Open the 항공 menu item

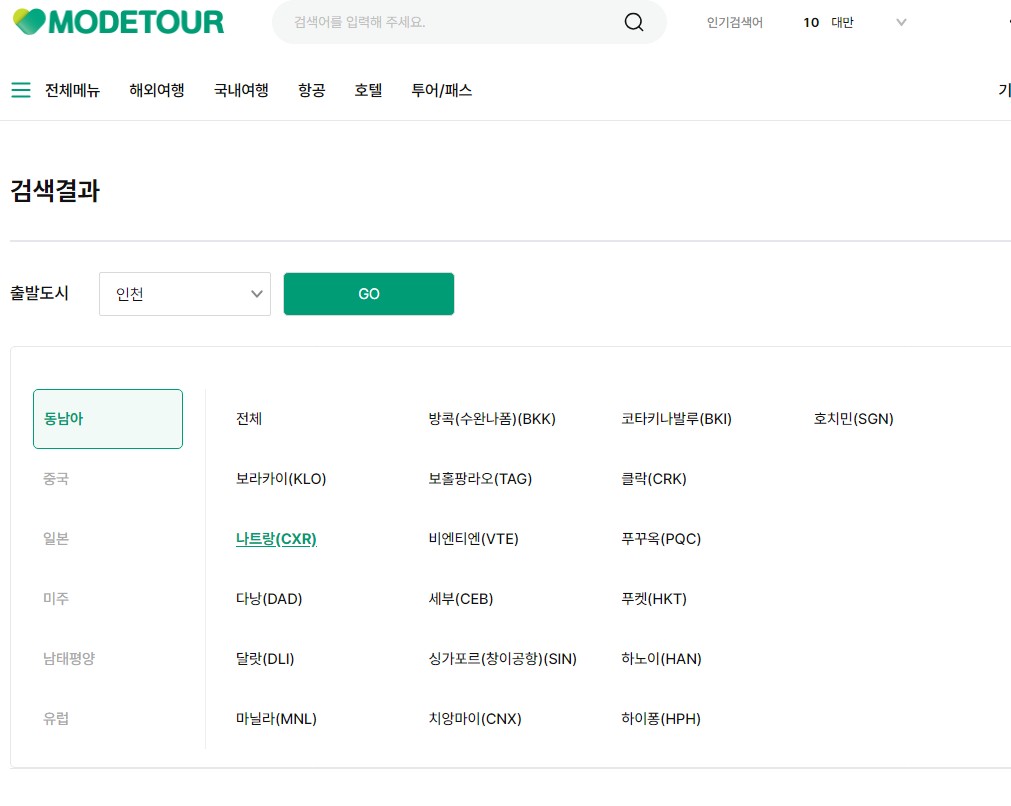[x=311, y=89]
